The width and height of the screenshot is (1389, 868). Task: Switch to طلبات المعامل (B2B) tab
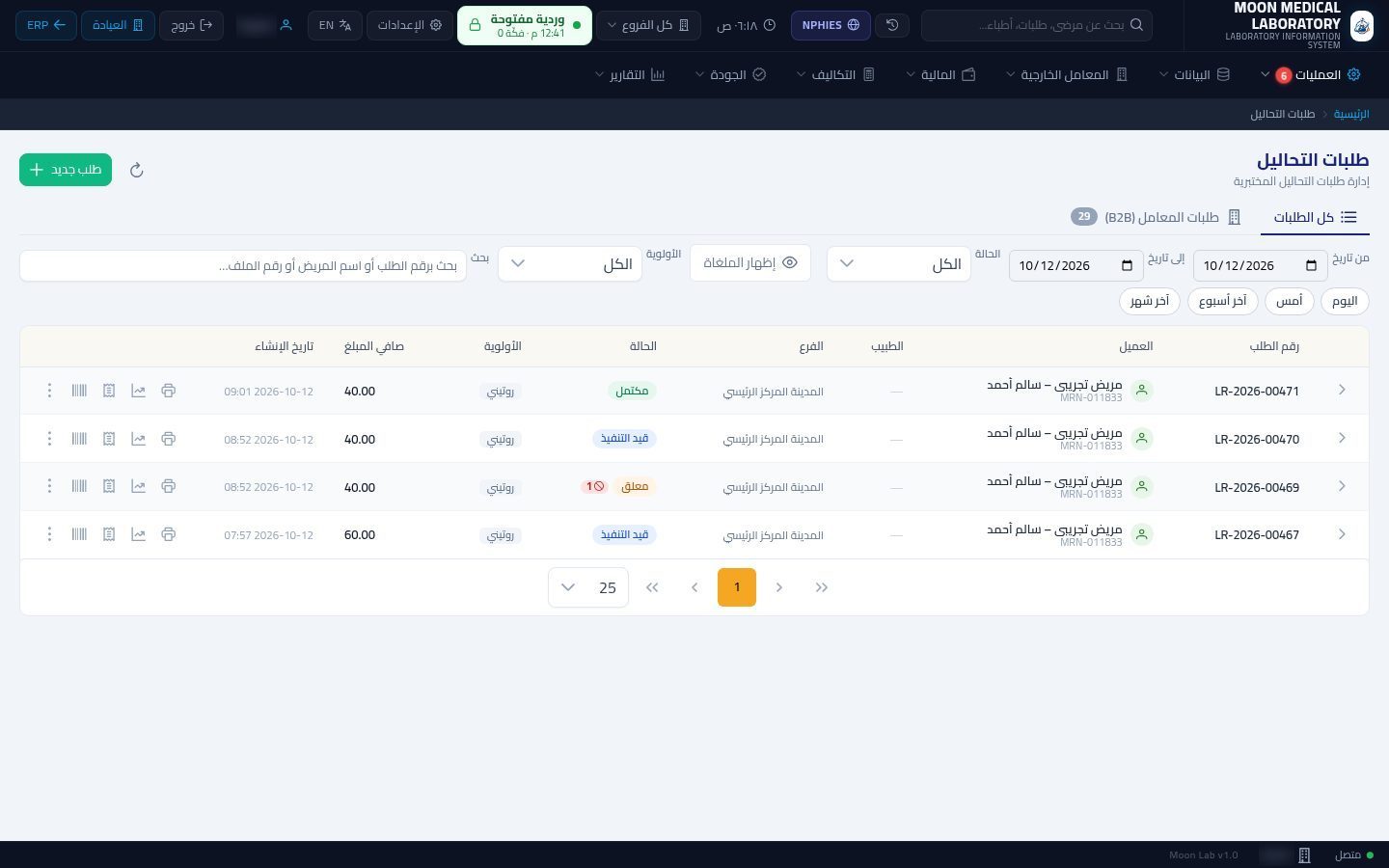pyautogui.click(x=1156, y=217)
